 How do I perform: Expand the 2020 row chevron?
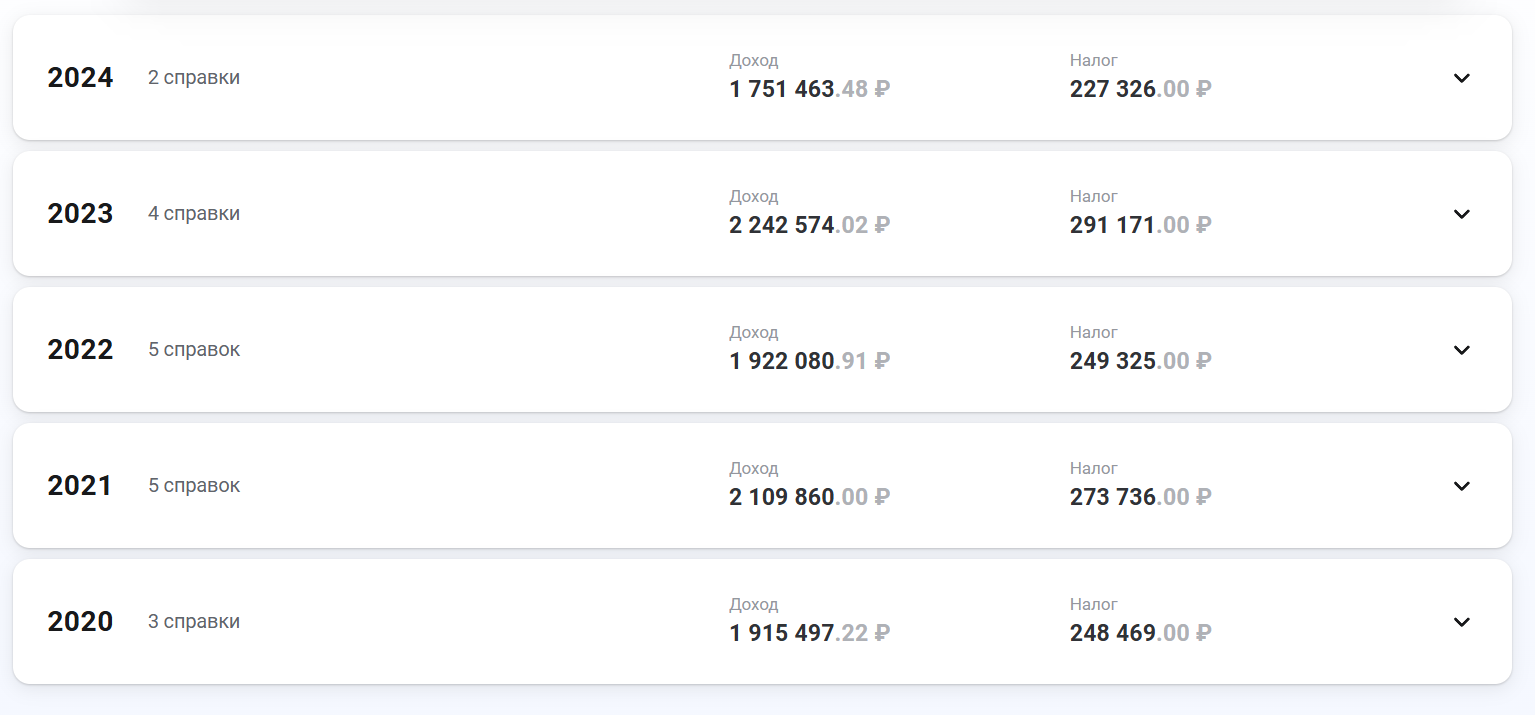[x=1461, y=622]
